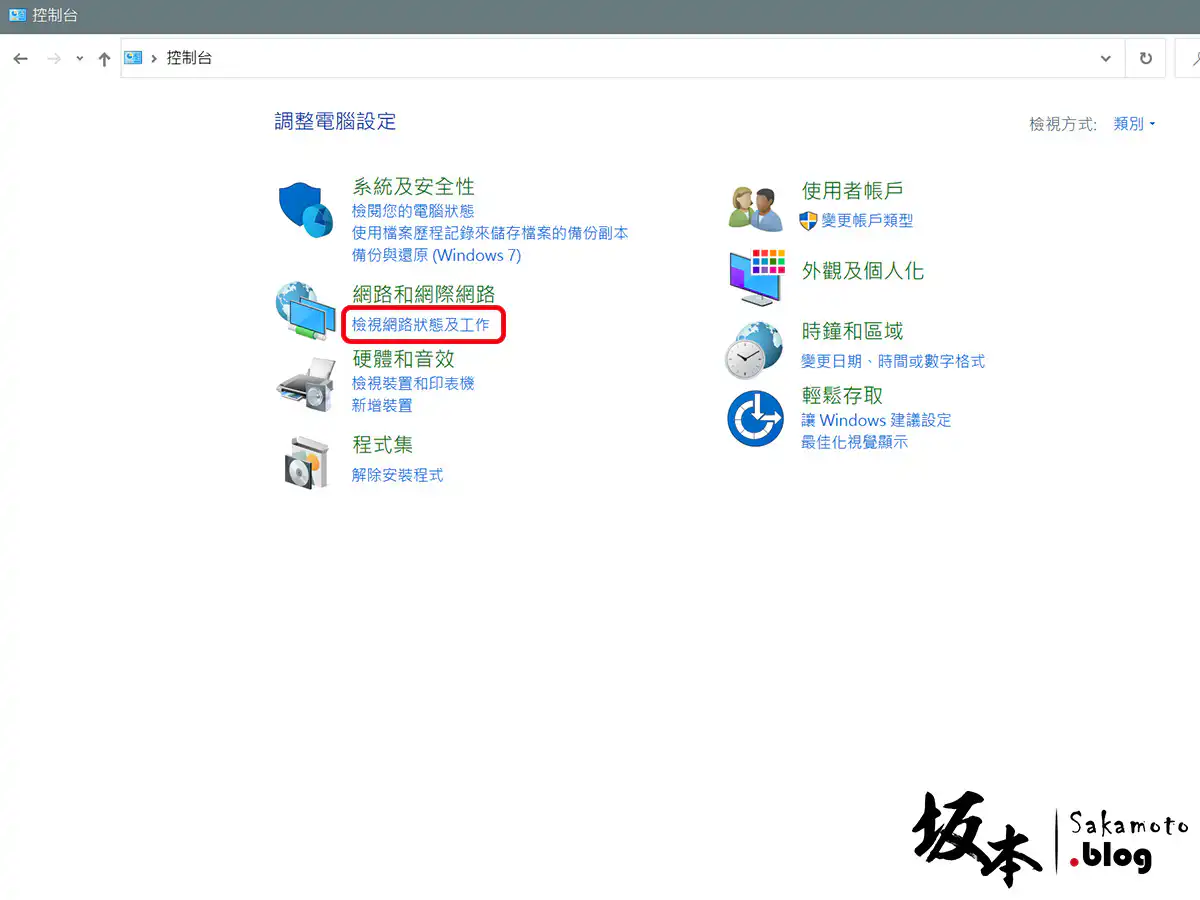
Task: Open the 解除安裝程式 link
Action: coord(397,475)
